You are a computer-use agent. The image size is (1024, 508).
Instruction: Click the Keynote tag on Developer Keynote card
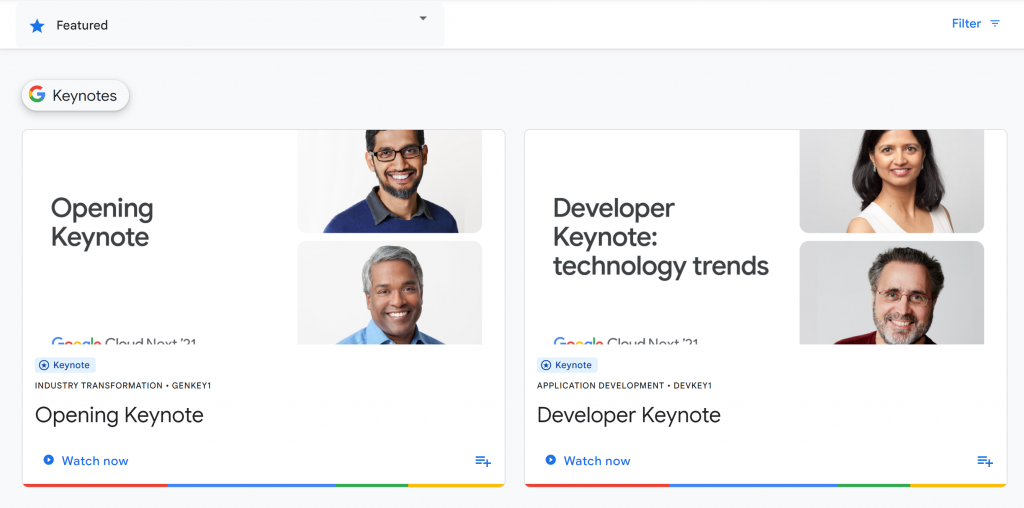pyautogui.click(x=568, y=365)
